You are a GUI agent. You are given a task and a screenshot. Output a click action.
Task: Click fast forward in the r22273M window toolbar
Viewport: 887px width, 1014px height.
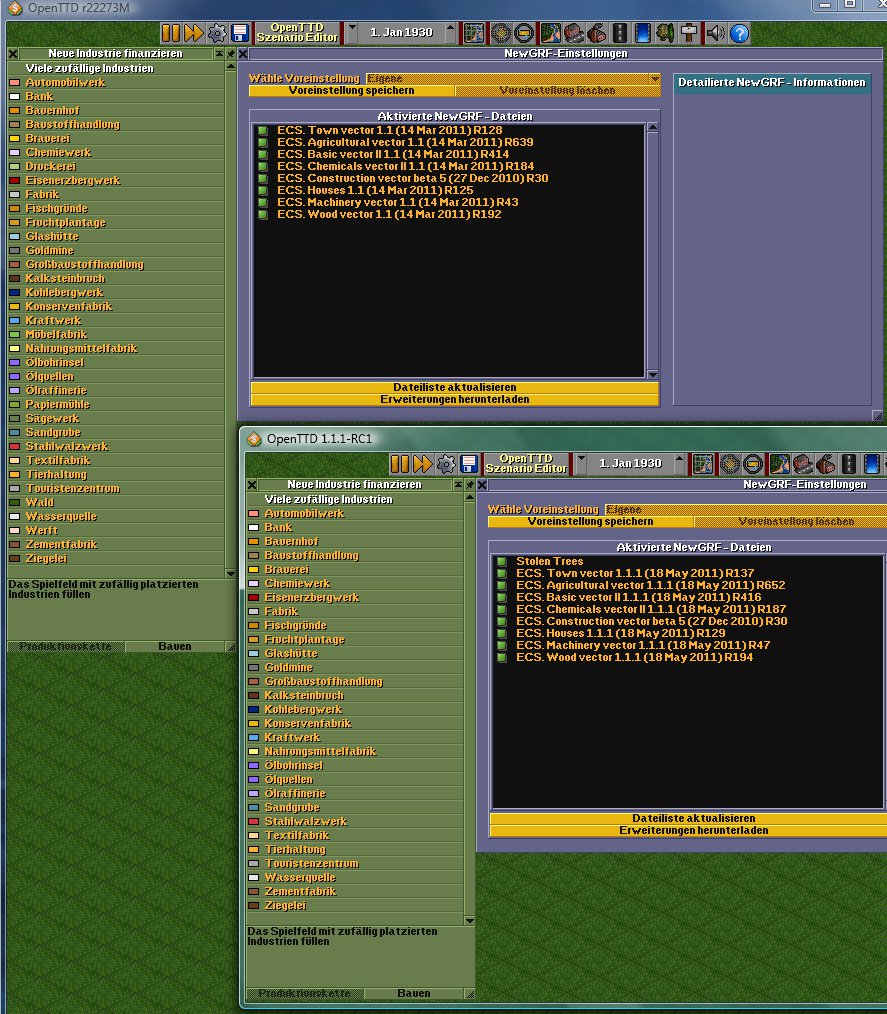click(x=193, y=33)
